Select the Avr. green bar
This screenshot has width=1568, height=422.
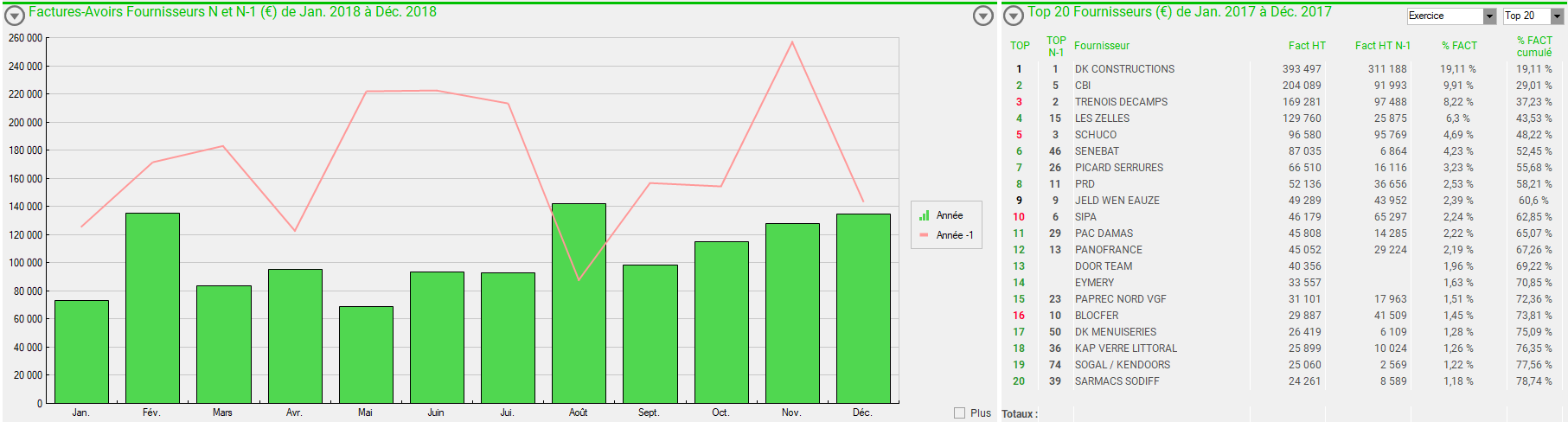pos(295,336)
